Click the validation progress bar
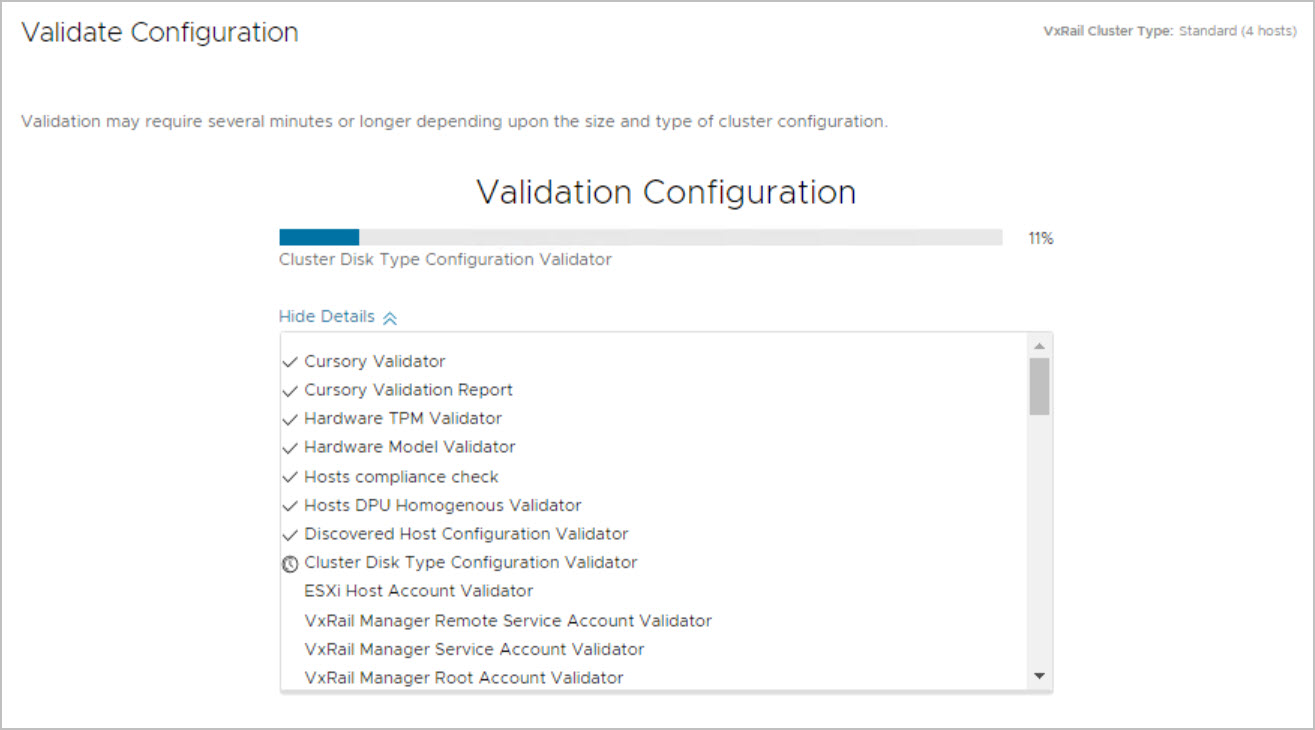This screenshot has height=730, width=1315. click(x=640, y=237)
